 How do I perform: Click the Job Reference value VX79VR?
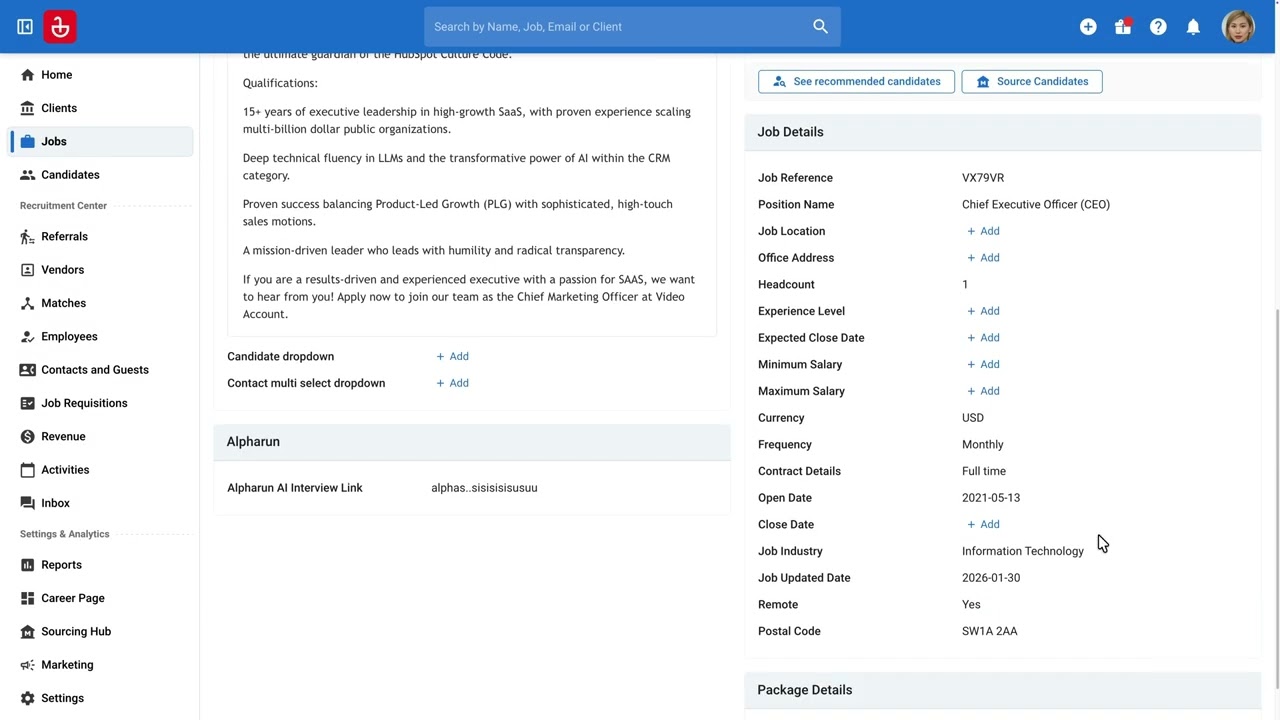[x=983, y=178]
